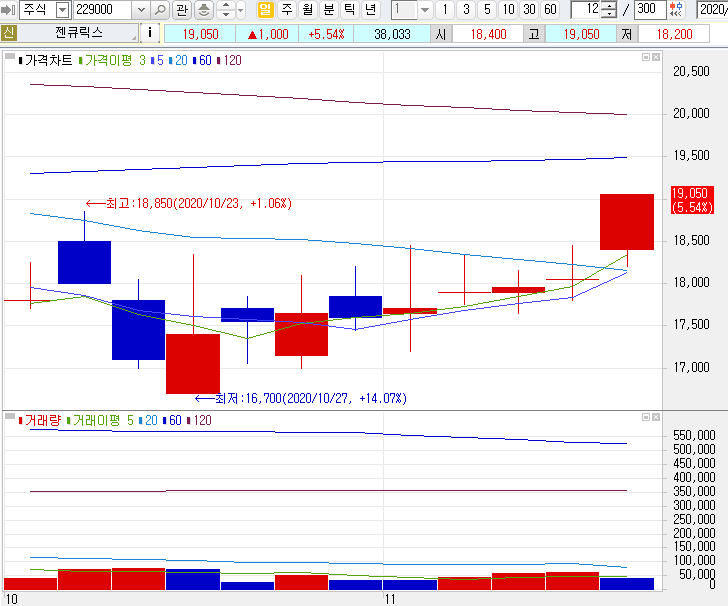Click the arrow-to-bar icon at the toolbar's left end
The image size is (728, 606).
pos(8,9)
